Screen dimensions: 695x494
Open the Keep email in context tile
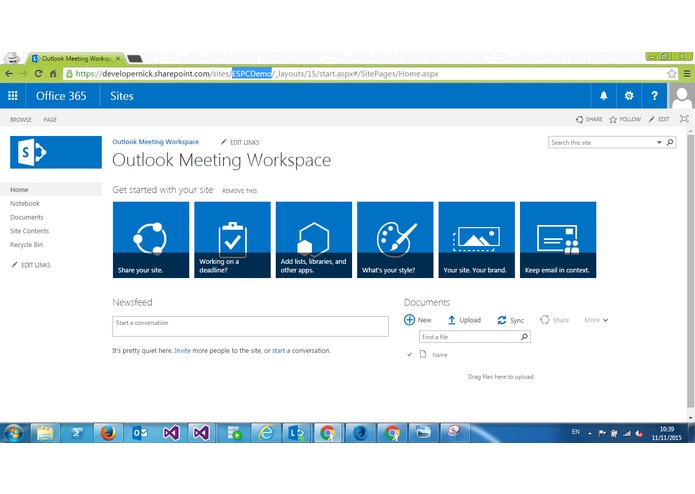pos(558,240)
